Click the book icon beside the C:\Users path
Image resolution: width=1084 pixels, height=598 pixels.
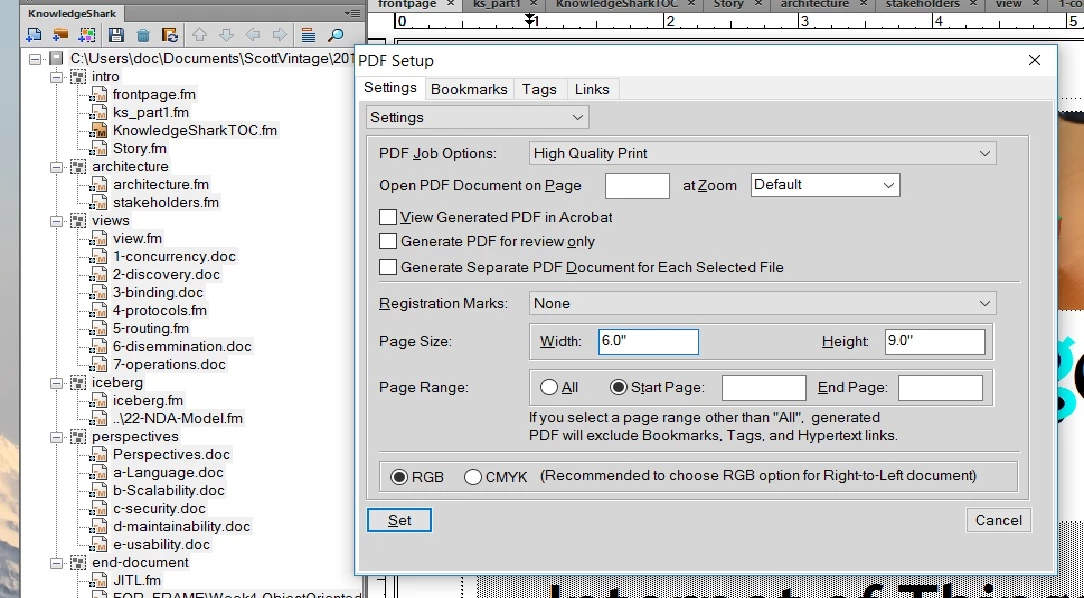56,59
